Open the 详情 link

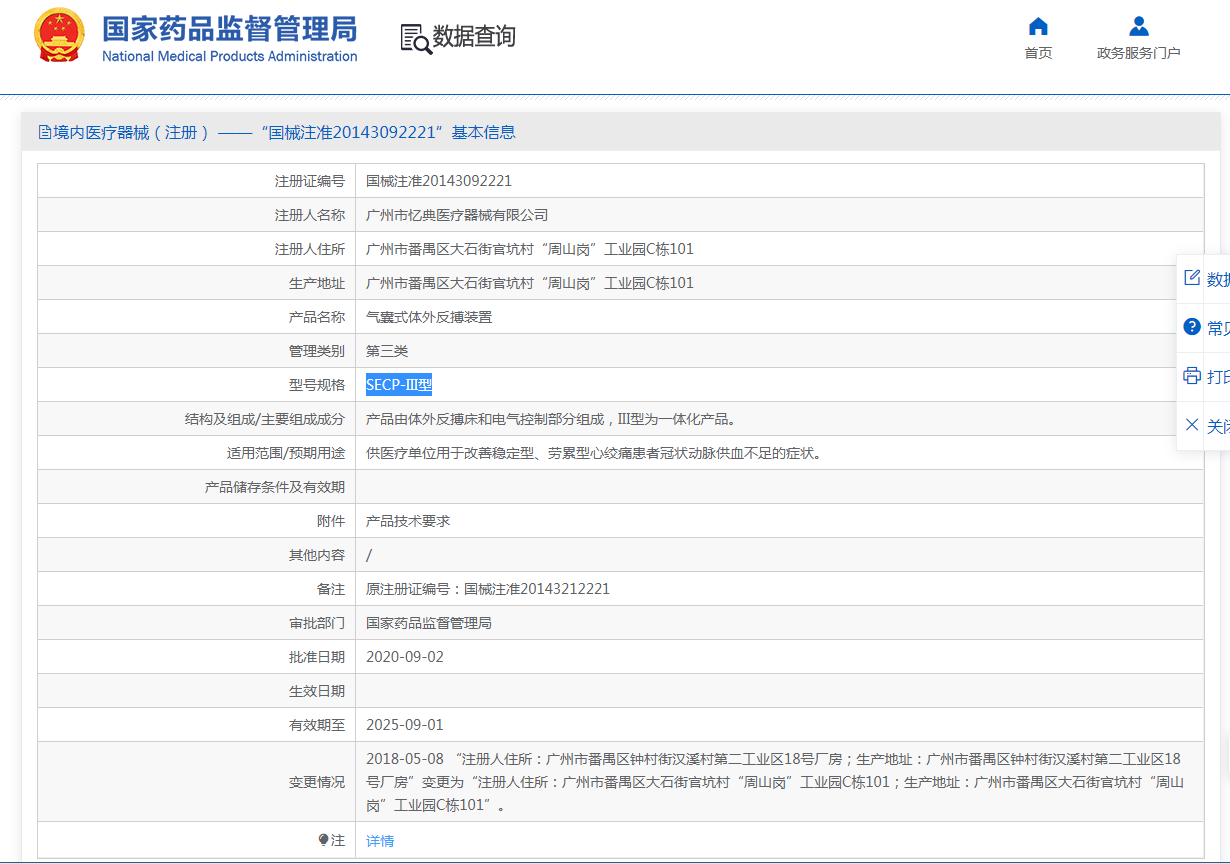tap(380, 841)
